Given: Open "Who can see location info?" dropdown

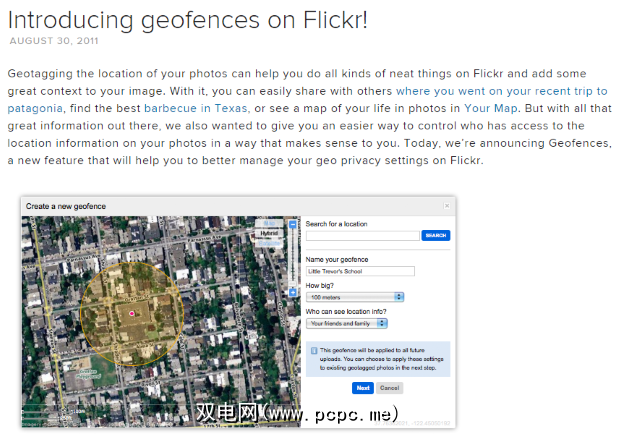Looking at the screenshot, I should (346, 323).
